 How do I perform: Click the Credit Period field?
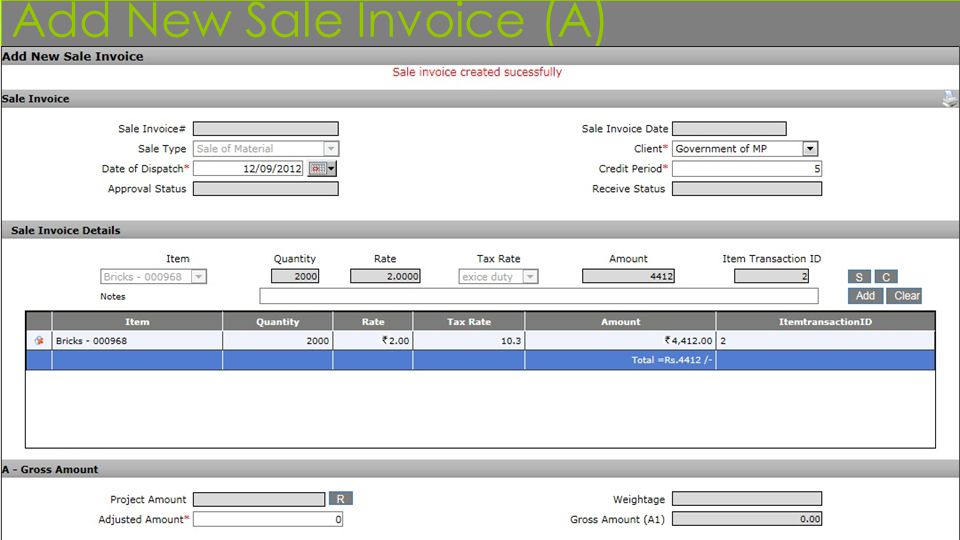coord(747,168)
